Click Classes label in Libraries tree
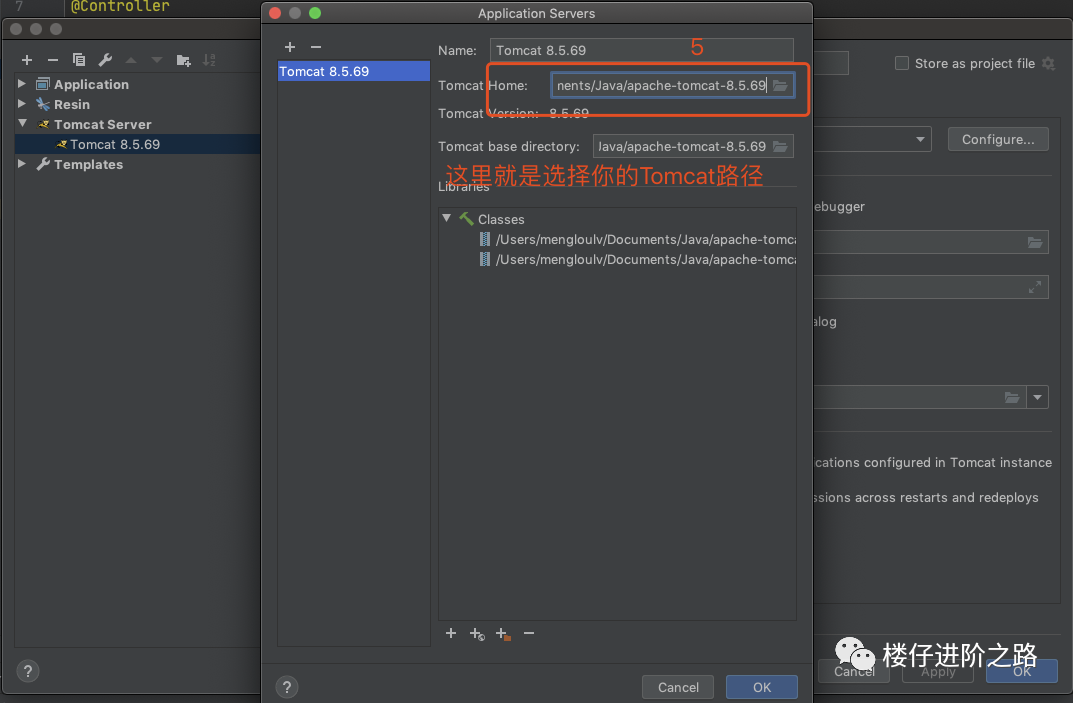 point(501,219)
